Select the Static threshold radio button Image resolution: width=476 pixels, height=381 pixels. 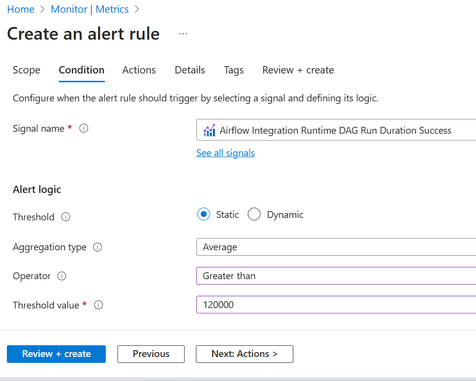click(203, 214)
